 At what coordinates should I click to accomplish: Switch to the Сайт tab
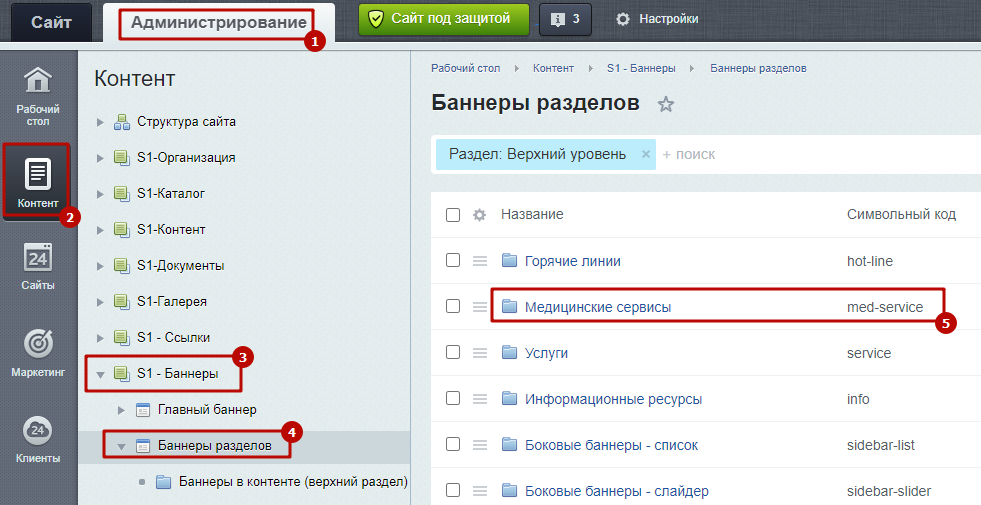pos(51,23)
